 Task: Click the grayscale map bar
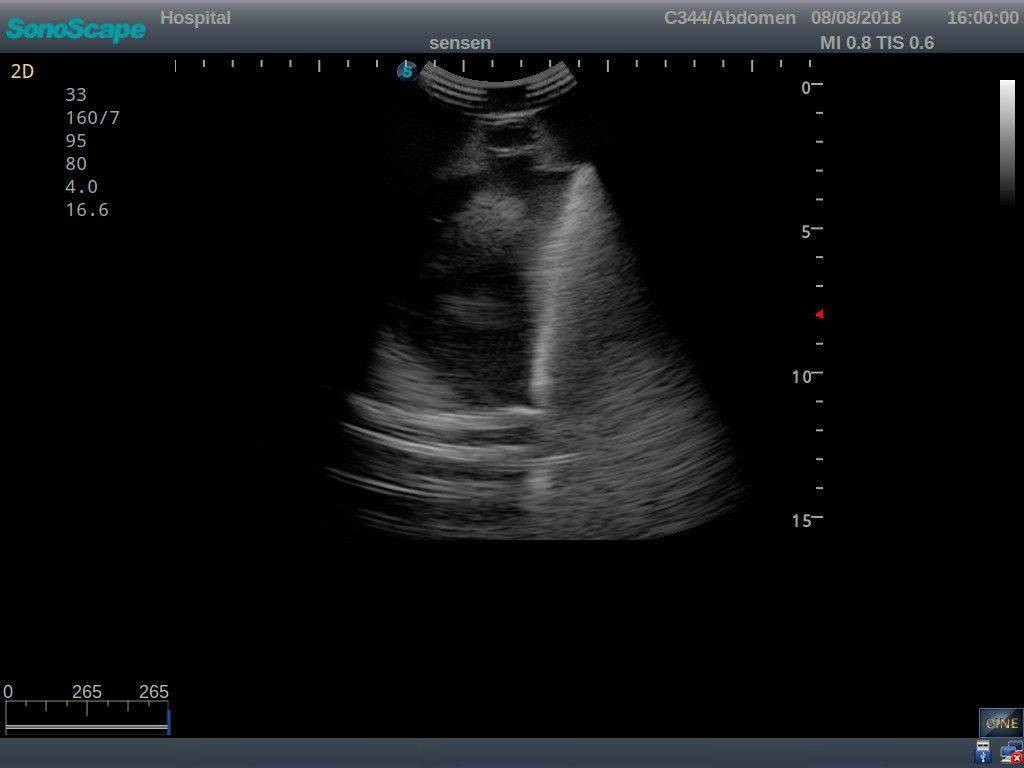[x=1007, y=142]
